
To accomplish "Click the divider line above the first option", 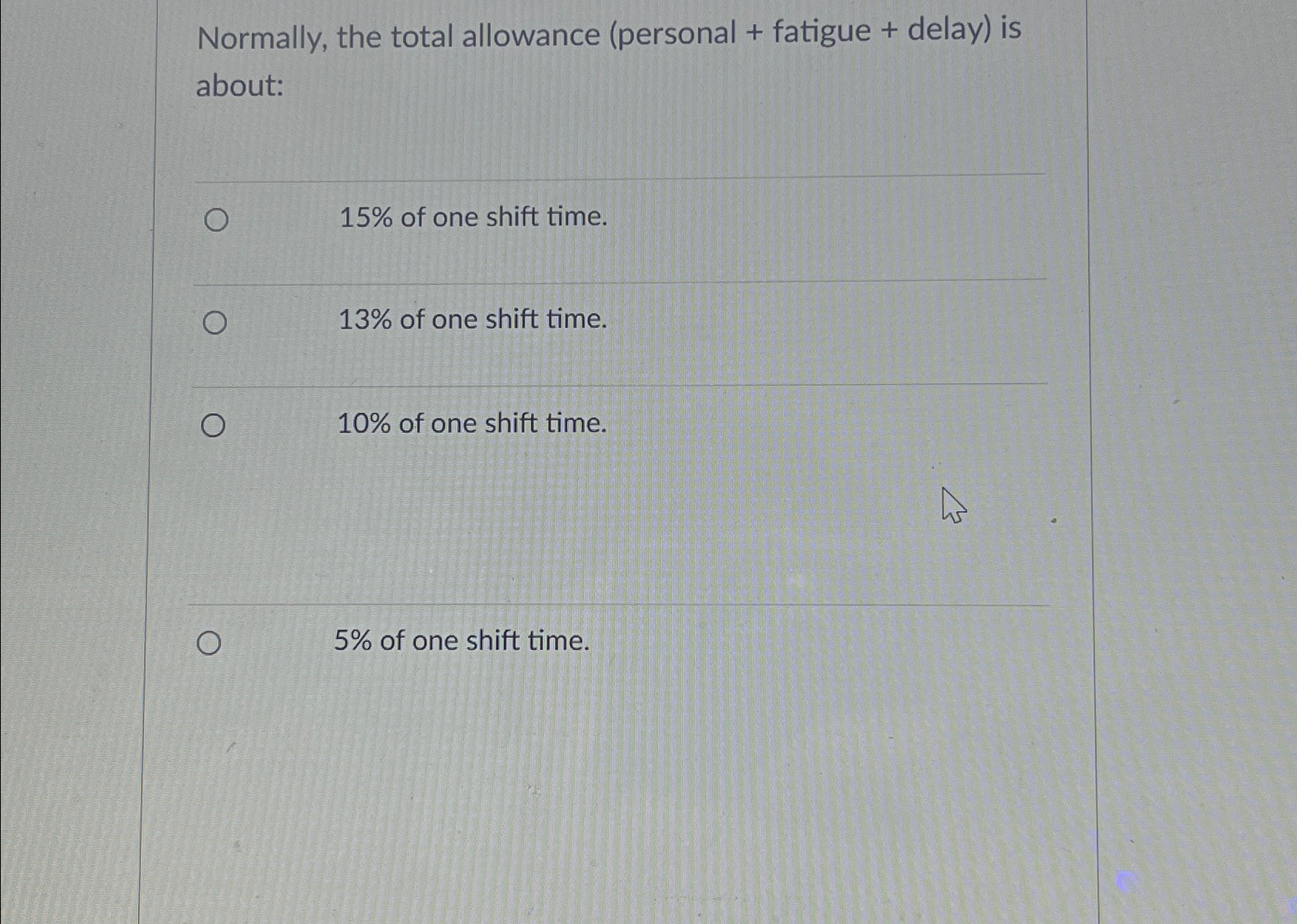I will tap(617, 174).
